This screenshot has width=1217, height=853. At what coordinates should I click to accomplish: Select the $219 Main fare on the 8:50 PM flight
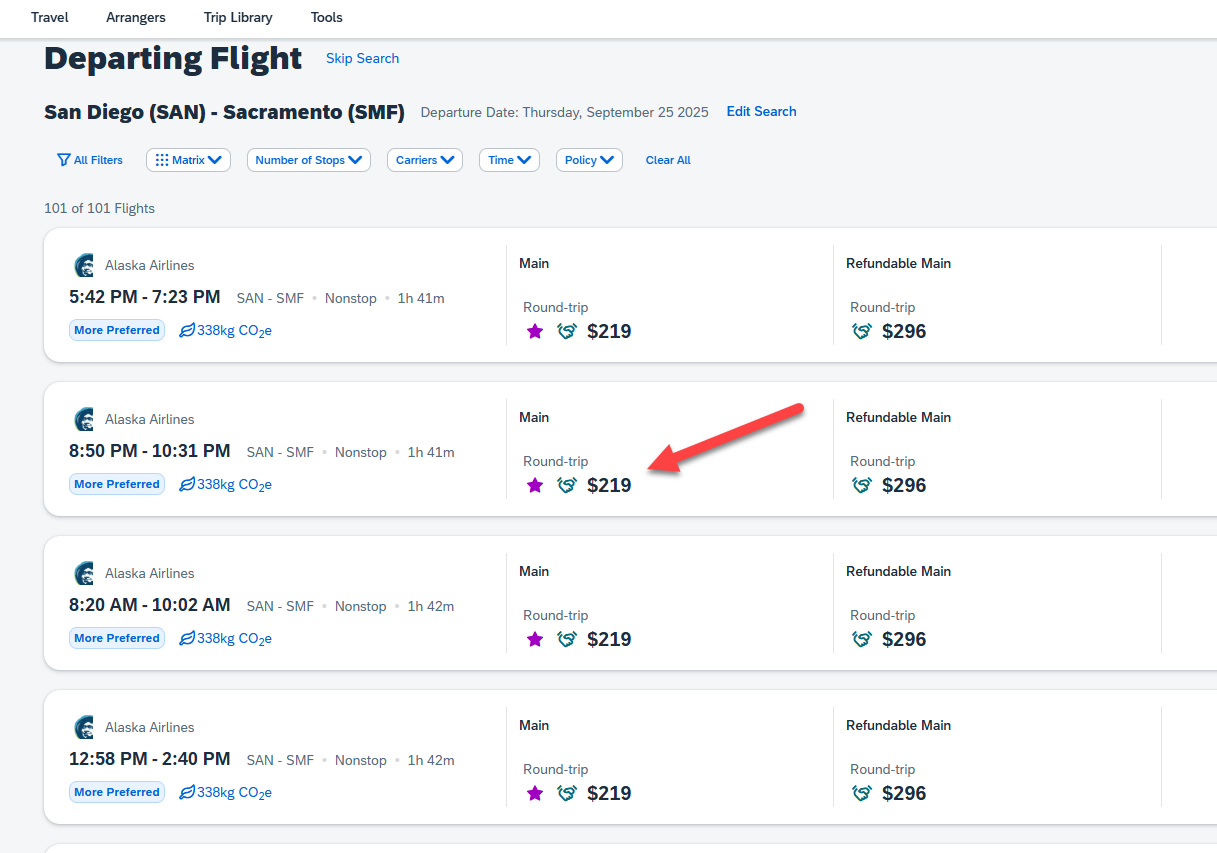click(608, 485)
